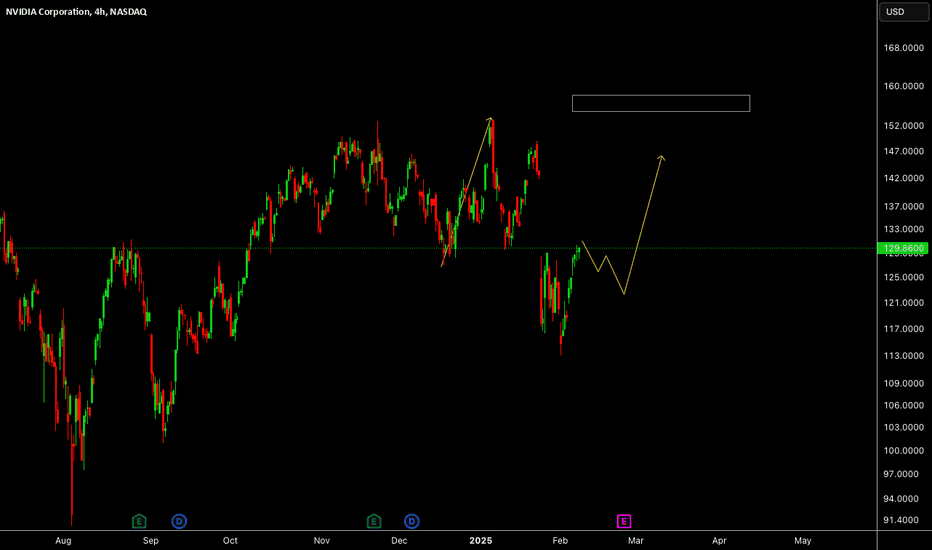Click the Mar label on time axis

[x=635, y=540]
